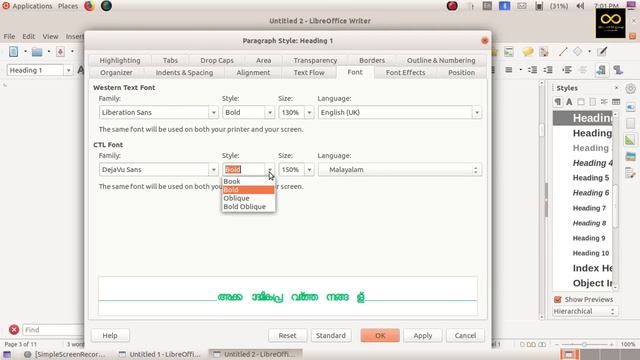Select Character Styles icon in Styles panel

click(x=569, y=102)
